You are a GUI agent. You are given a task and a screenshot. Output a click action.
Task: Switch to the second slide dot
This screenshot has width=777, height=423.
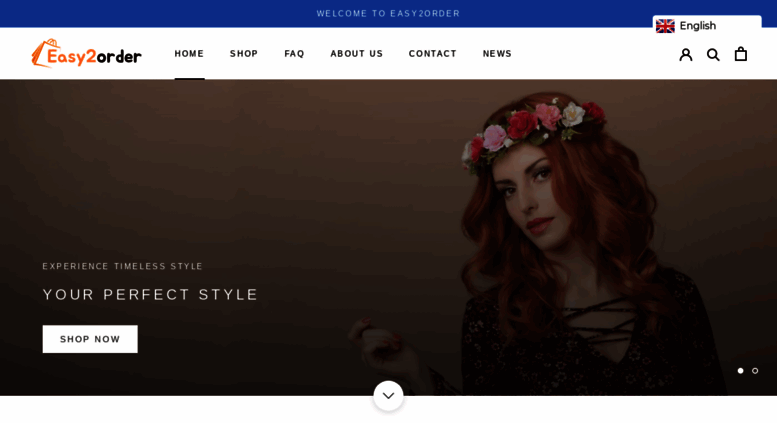click(x=755, y=370)
